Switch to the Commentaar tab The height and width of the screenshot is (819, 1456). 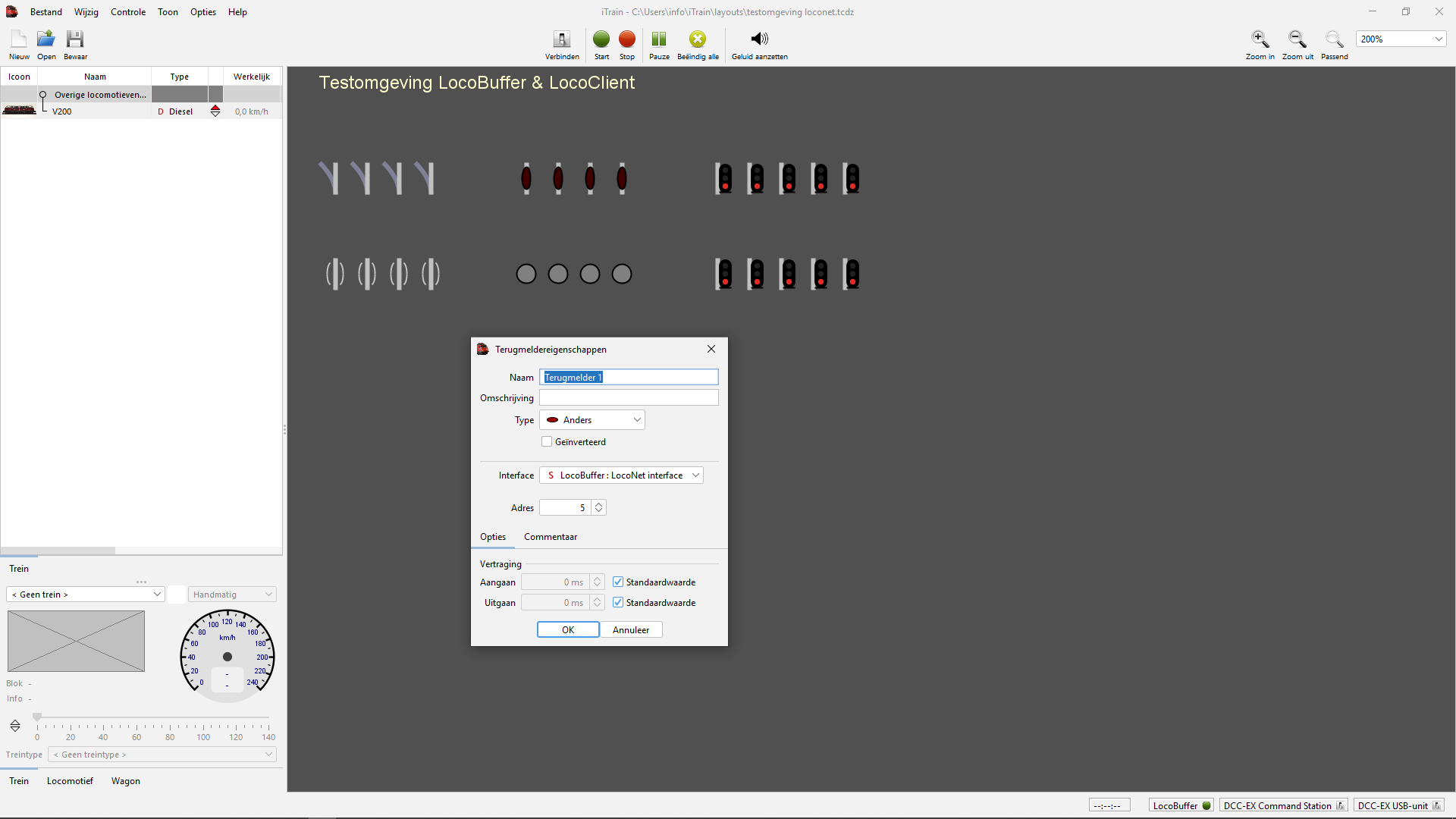551,537
